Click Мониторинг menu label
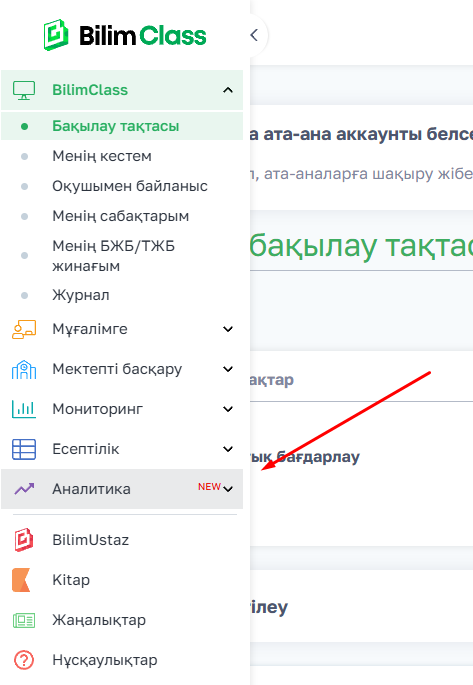 click(97, 409)
